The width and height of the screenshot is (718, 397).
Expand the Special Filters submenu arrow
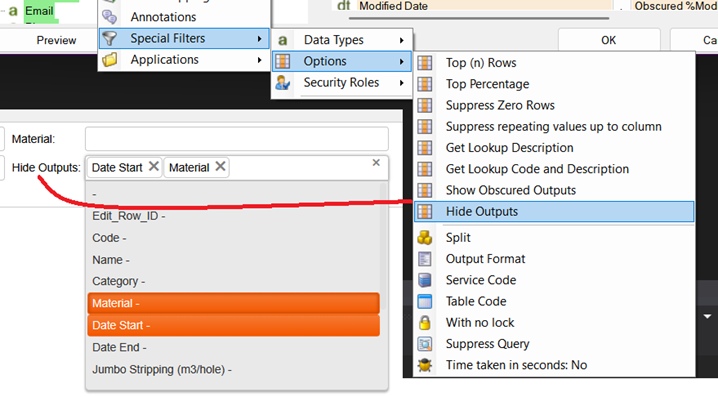[x=260, y=38]
